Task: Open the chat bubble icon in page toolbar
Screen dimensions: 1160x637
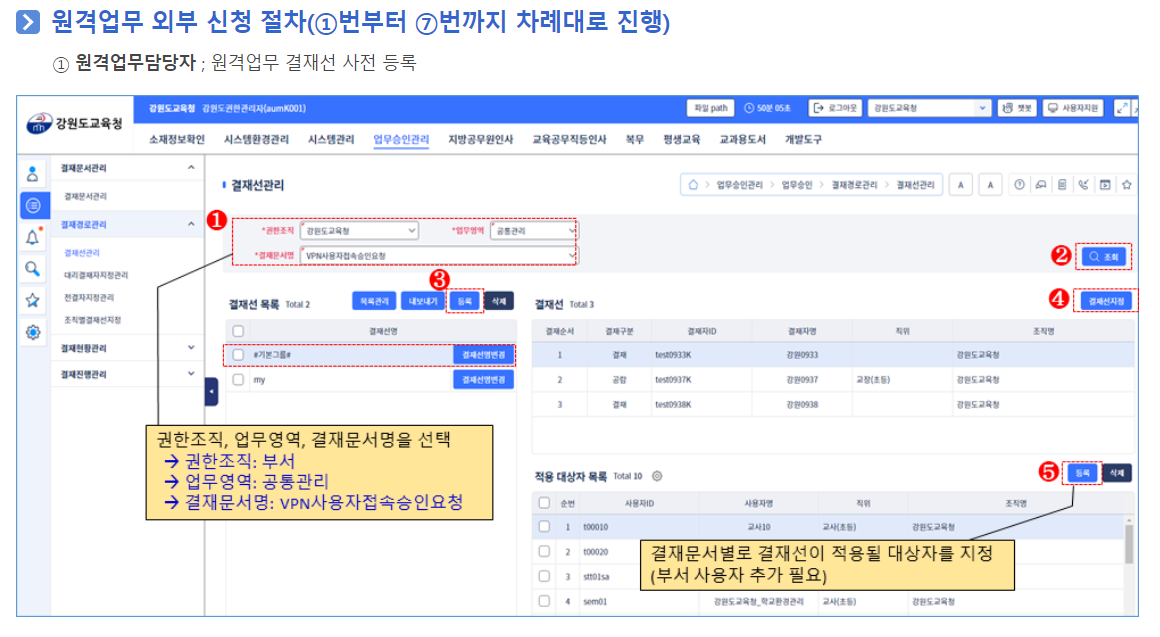Action: (1041, 185)
